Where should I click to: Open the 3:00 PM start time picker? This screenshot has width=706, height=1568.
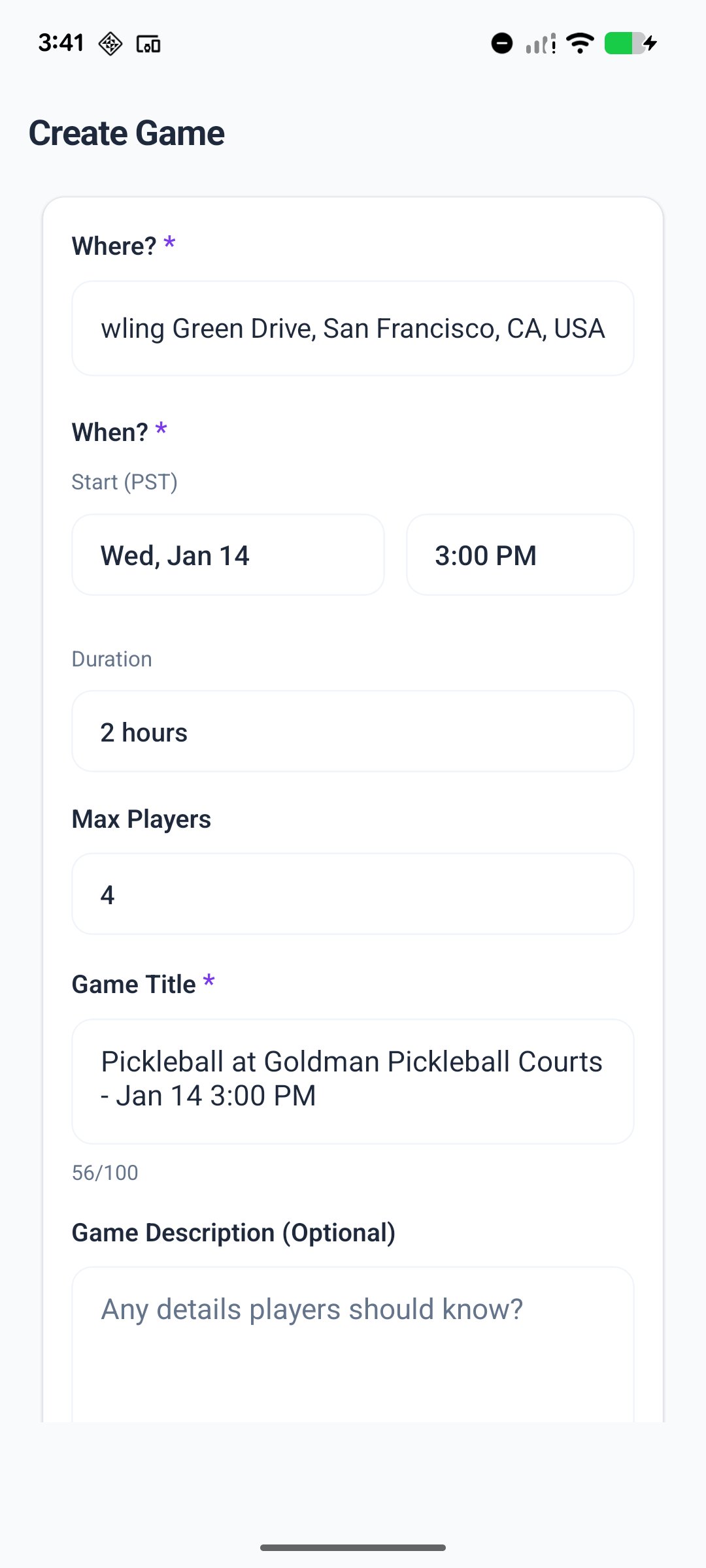point(520,555)
